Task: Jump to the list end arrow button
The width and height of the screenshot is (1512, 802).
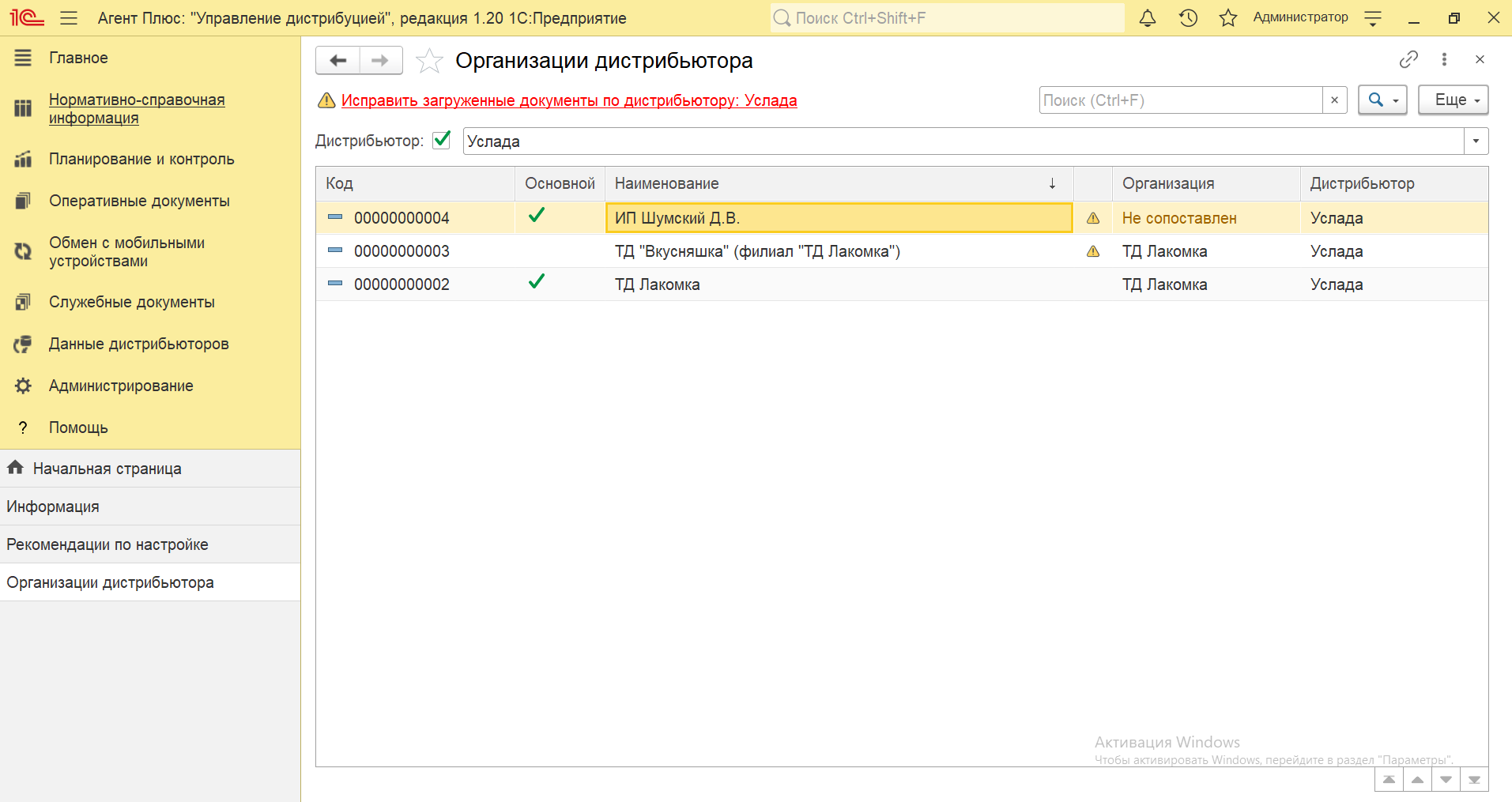Action: (1474, 780)
